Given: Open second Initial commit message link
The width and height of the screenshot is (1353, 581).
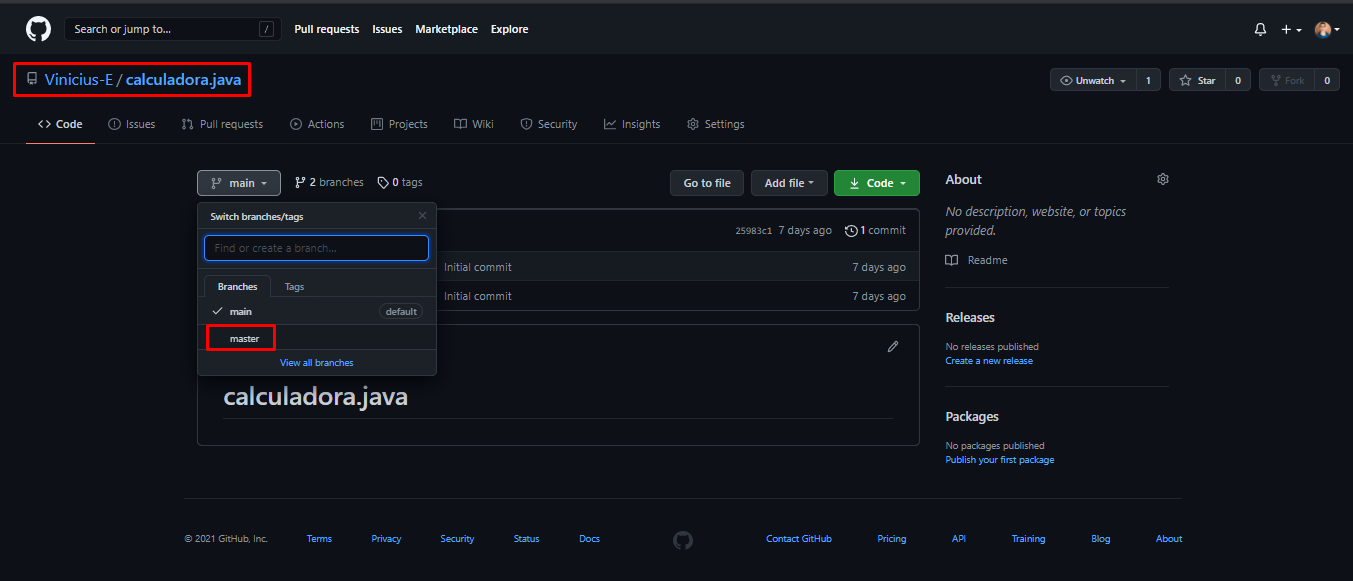Looking at the screenshot, I should click(x=478, y=296).
